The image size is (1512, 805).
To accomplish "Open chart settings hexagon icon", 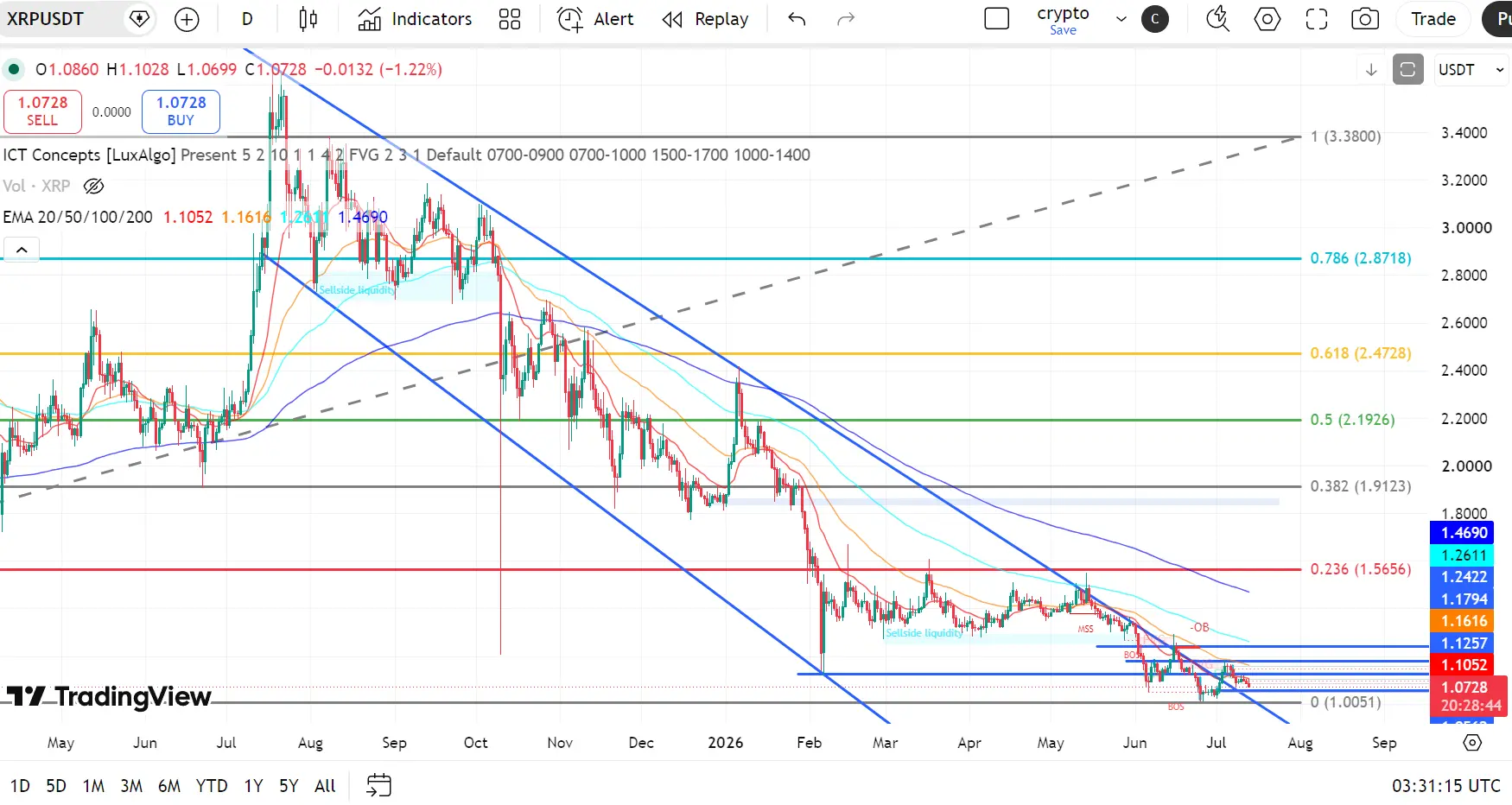I will 1267,19.
